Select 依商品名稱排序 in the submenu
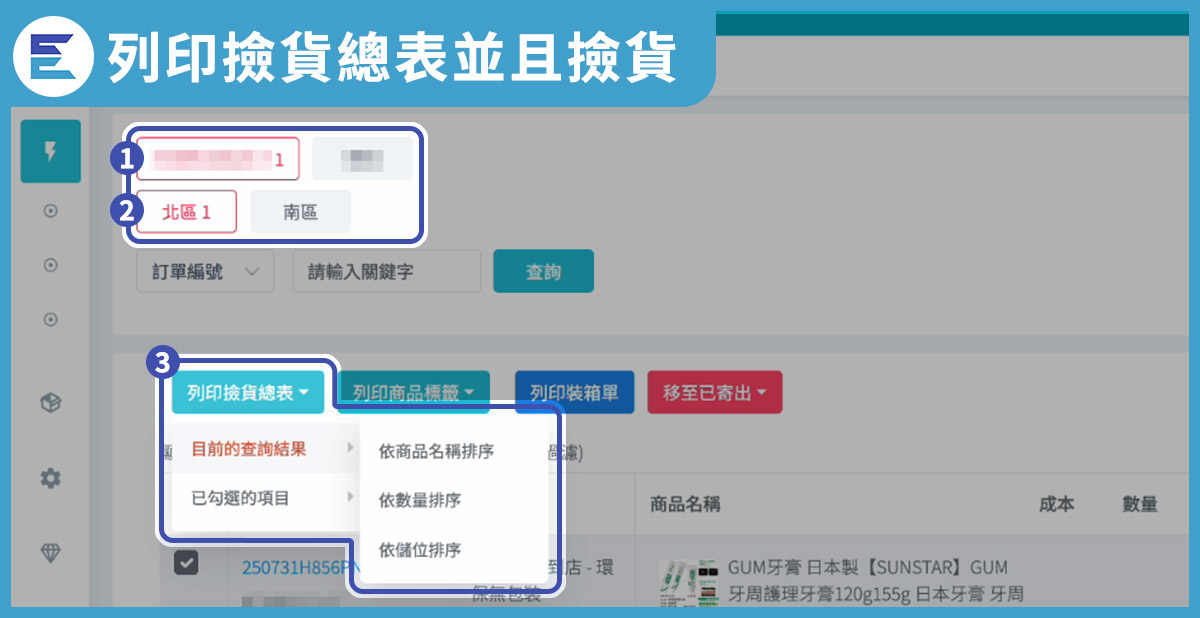1200x618 pixels. (436, 451)
